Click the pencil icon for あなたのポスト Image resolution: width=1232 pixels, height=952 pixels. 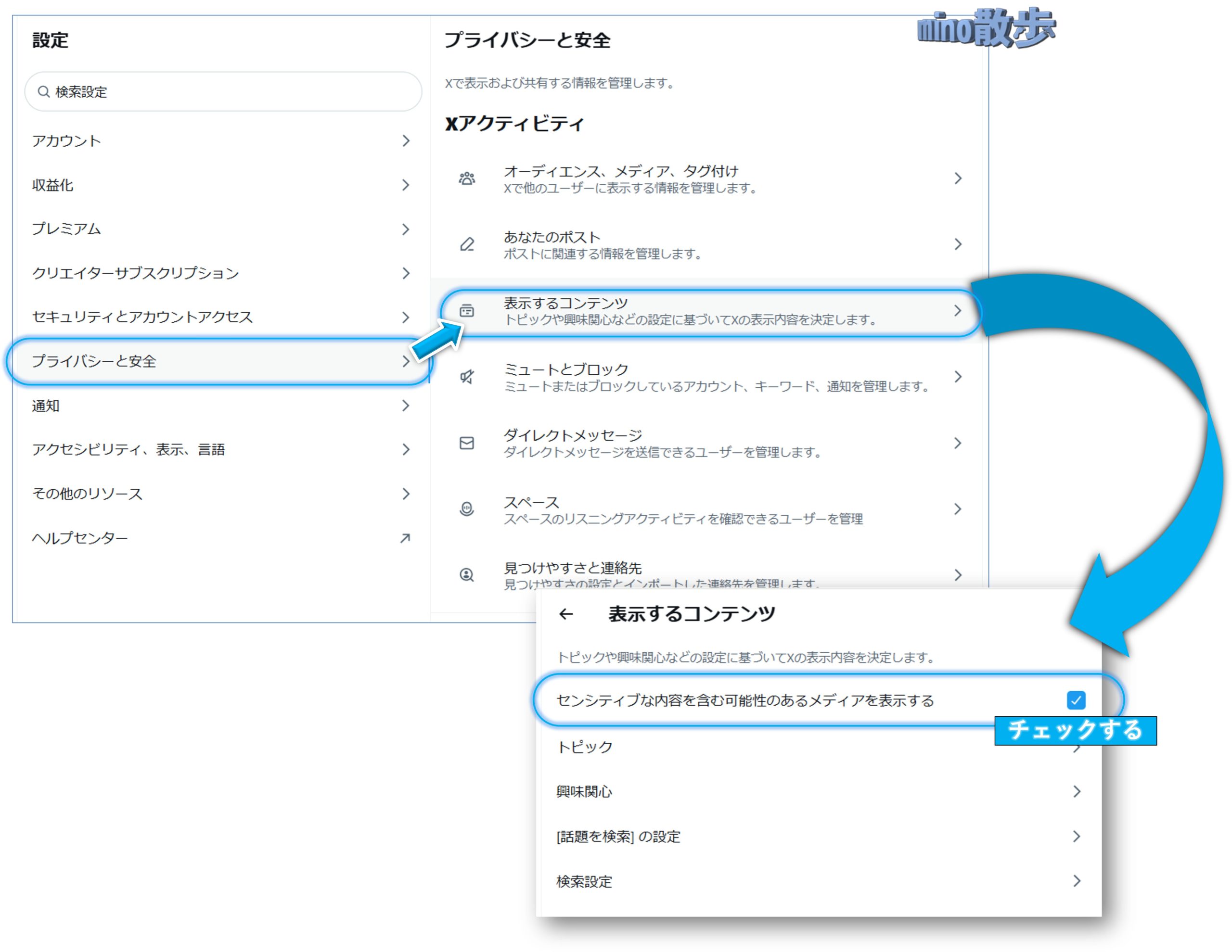pos(466,245)
